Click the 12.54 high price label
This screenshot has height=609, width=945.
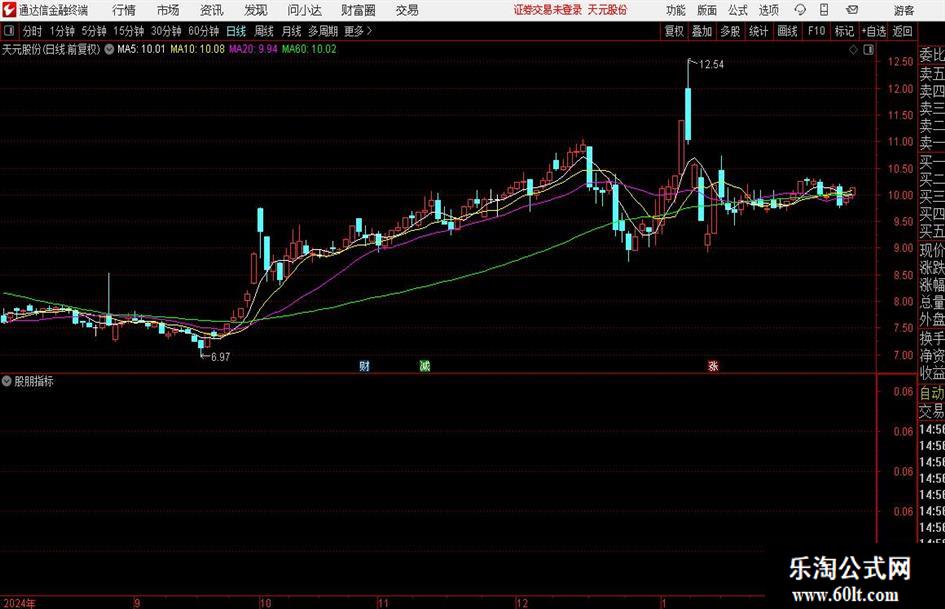(x=711, y=65)
